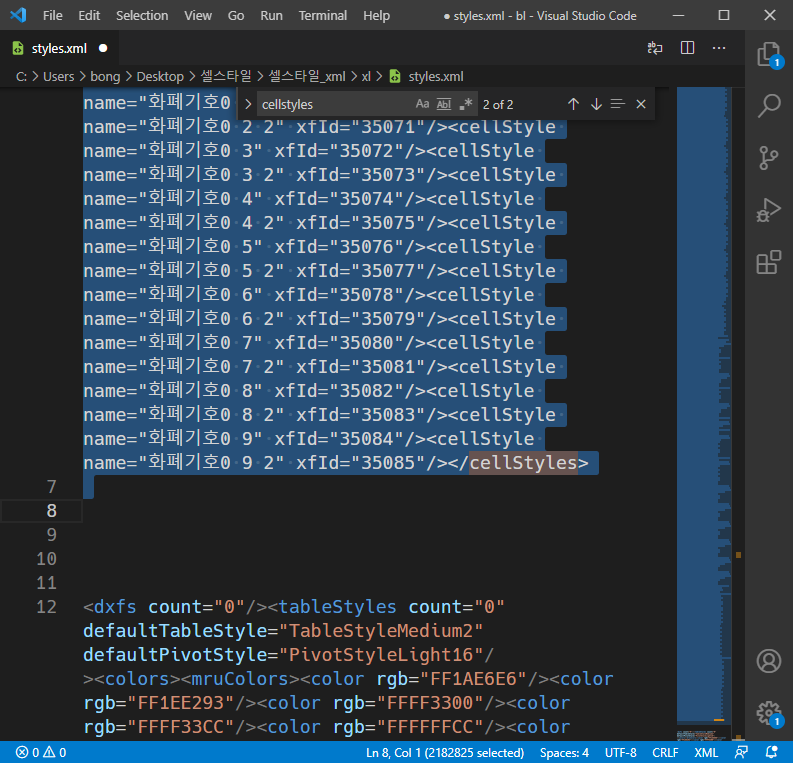Open the Explorer view in activity bar
The height and width of the screenshot is (763, 793).
tap(769, 54)
